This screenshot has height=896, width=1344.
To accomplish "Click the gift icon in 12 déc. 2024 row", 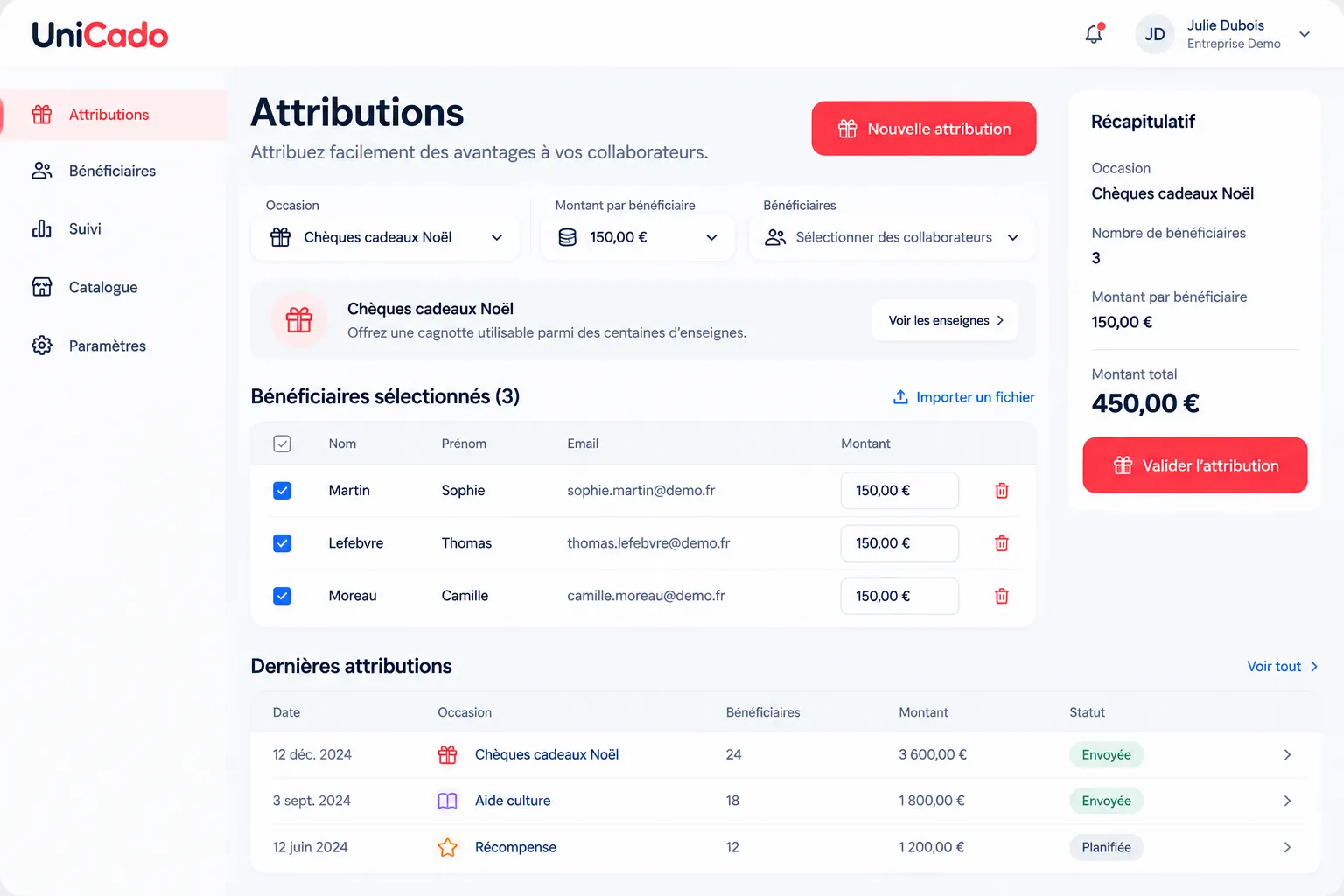I will coord(447,754).
